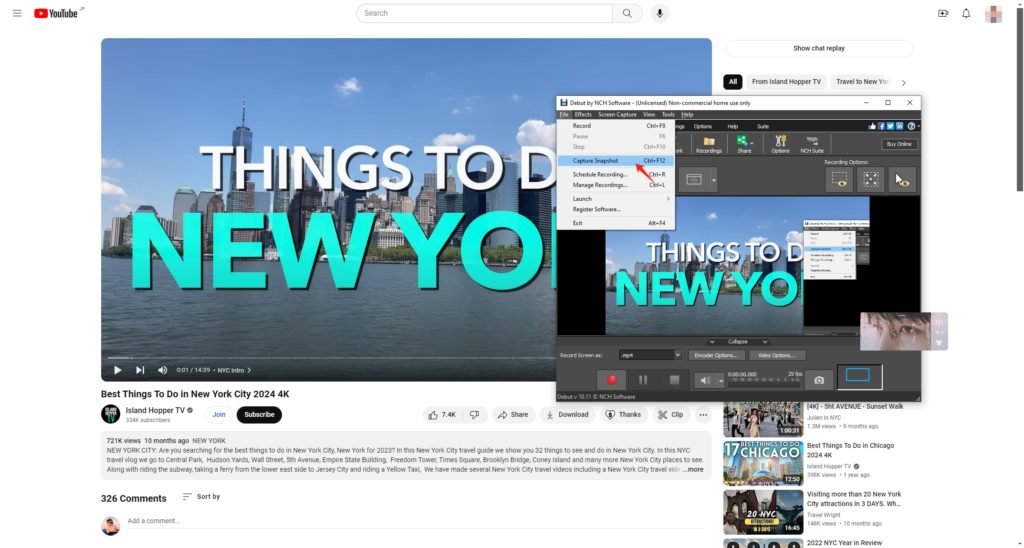Open Debut's blue help question icon

click(911, 126)
